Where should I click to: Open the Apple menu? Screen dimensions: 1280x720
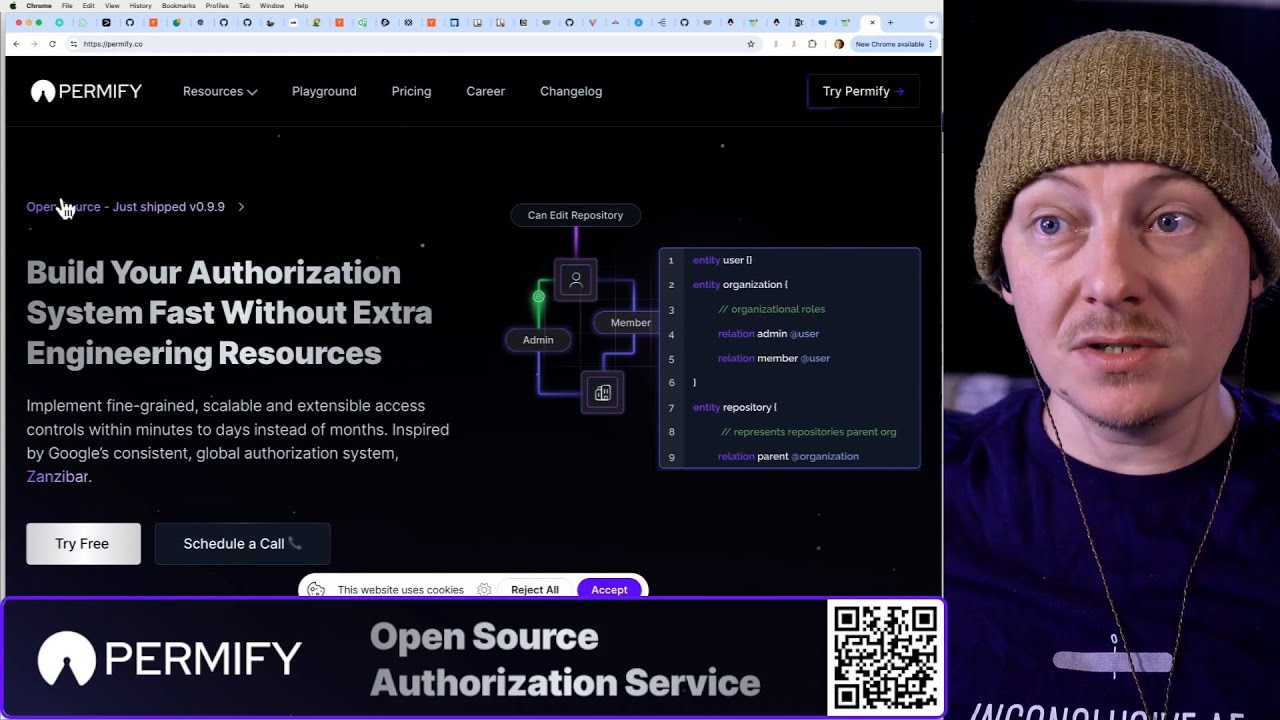(13, 6)
